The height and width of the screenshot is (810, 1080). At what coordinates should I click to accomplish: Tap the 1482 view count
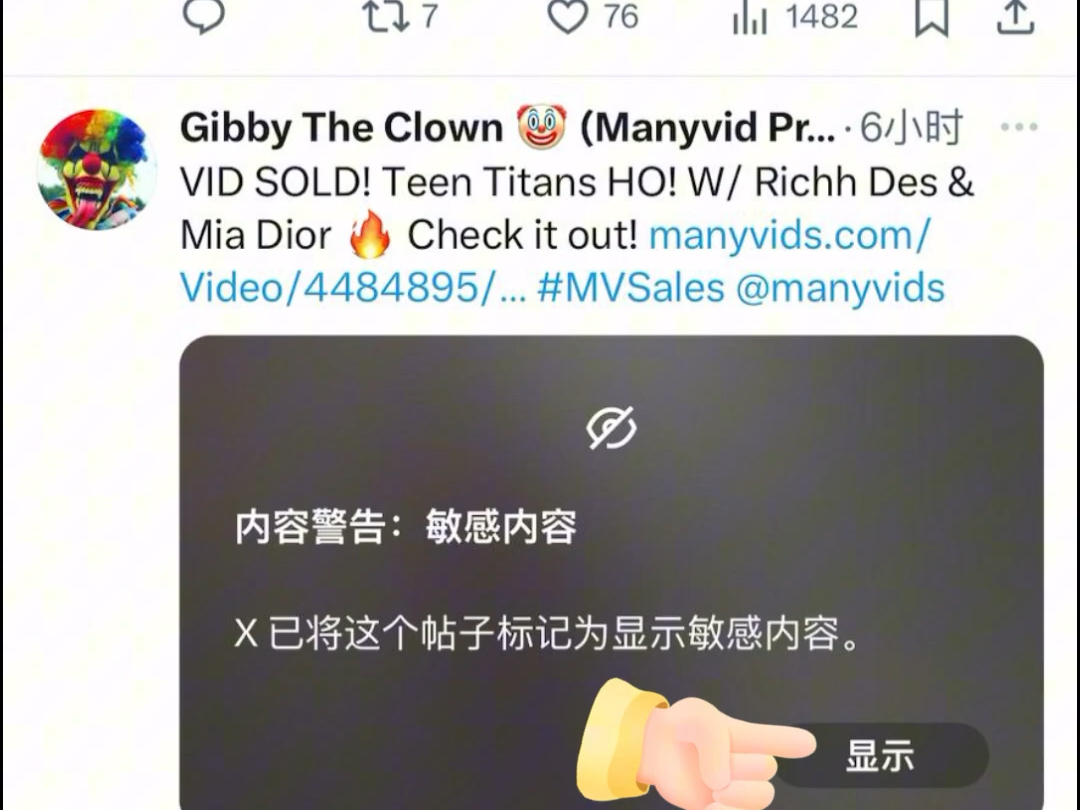822,15
